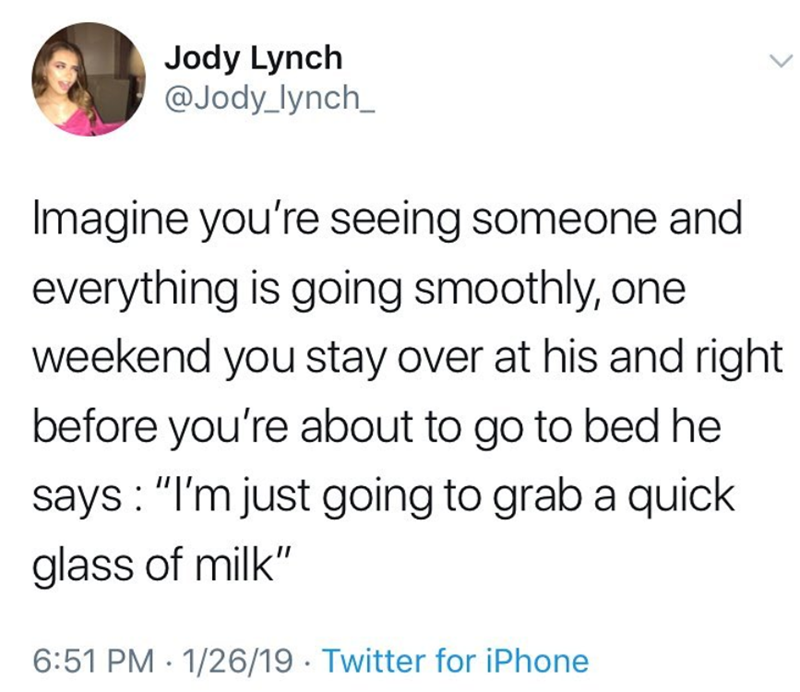
Task: Click the display name Jody Lynch
Action: 253,58
